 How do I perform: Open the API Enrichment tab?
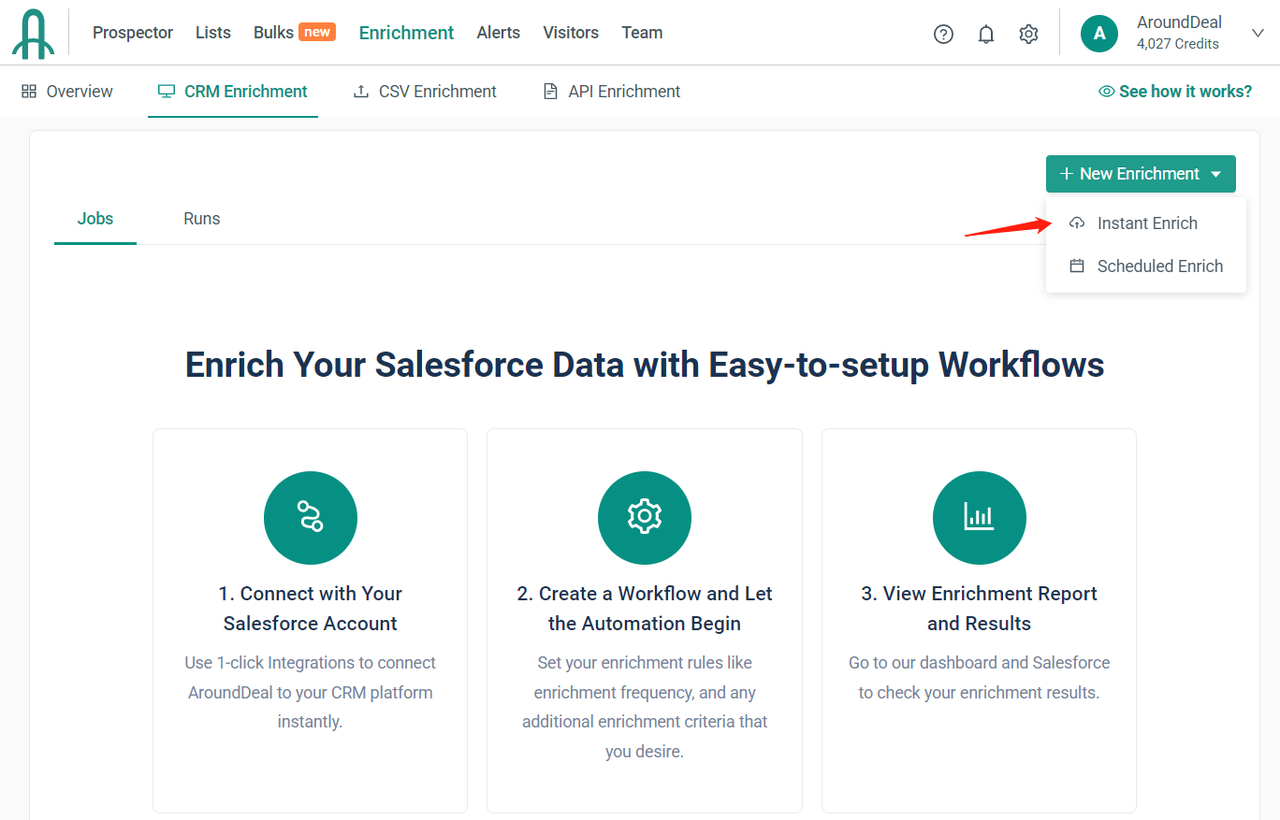click(x=611, y=92)
